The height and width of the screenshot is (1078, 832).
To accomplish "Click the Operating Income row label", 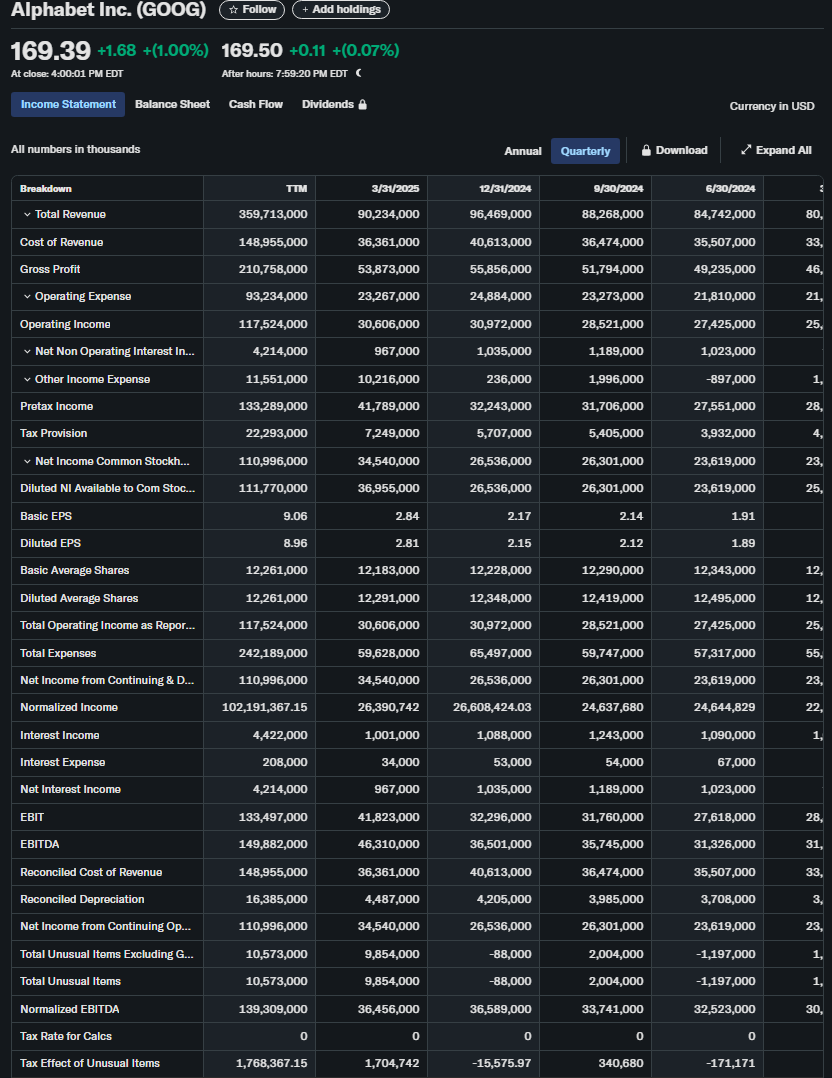I will [x=65, y=324].
